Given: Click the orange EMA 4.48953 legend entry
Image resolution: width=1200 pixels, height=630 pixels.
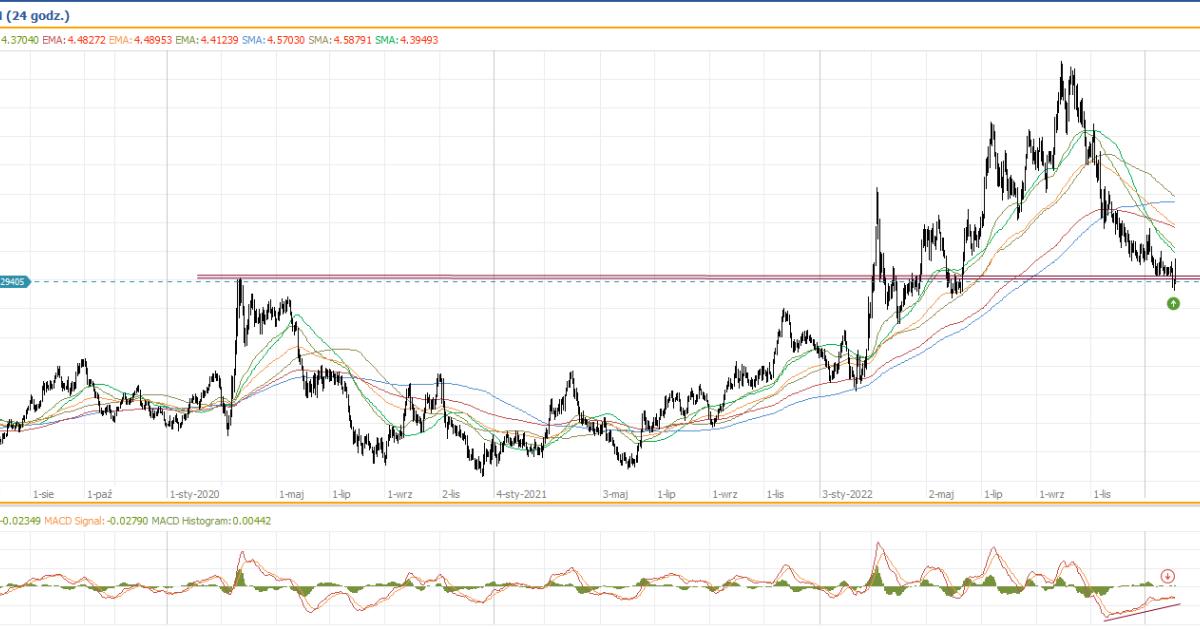Looking at the screenshot, I should coord(140,40).
